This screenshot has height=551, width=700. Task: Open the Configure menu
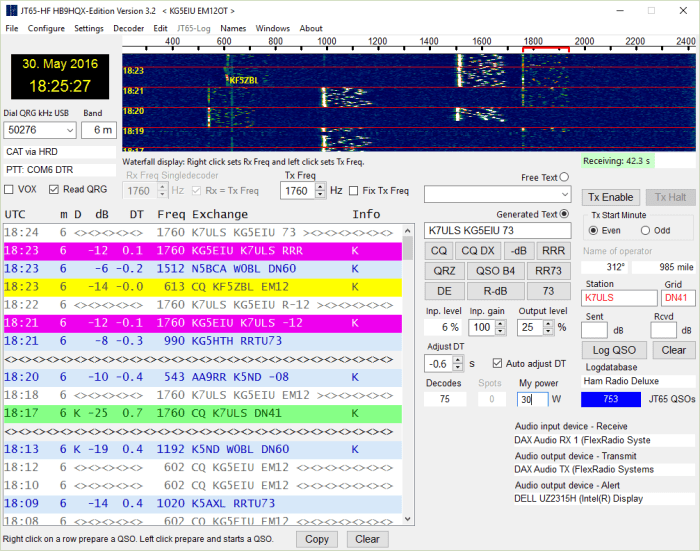click(46, 28)
